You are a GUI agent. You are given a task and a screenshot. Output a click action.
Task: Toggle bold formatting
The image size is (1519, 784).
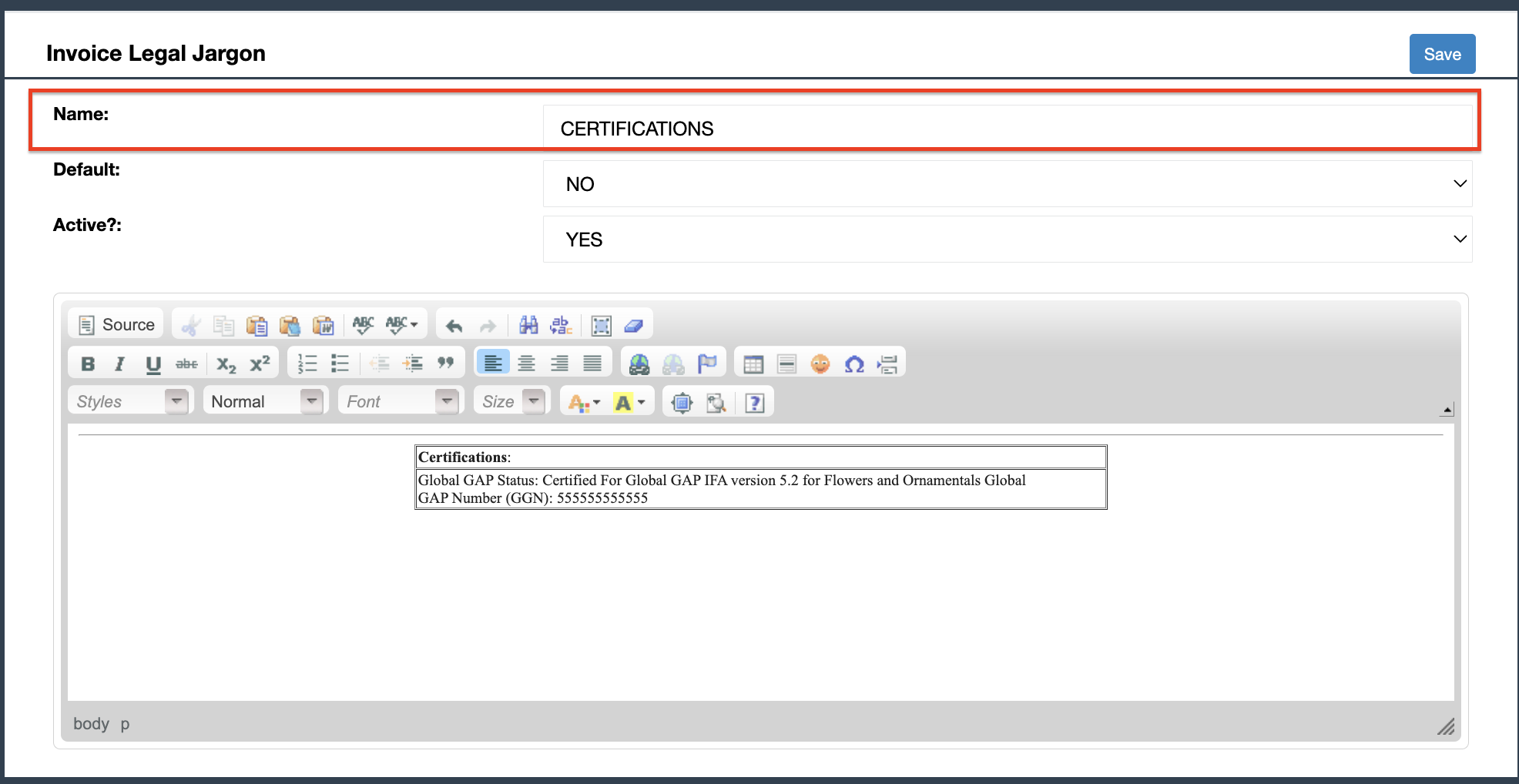point(88,364)
